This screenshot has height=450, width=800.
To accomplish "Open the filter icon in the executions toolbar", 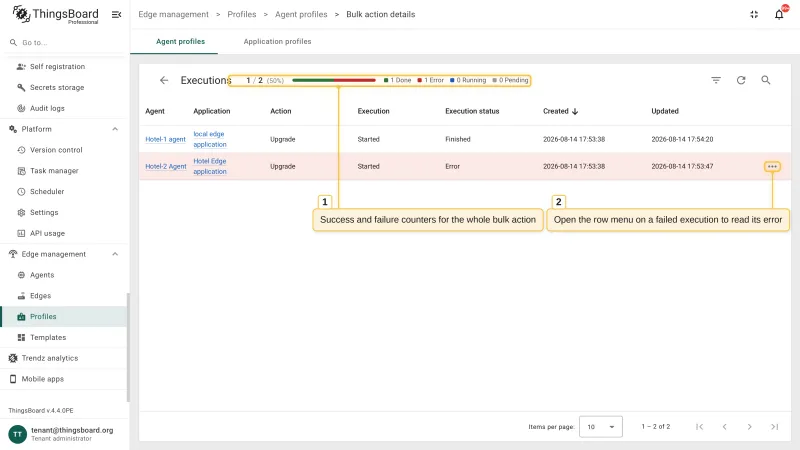I will (716, 80).
